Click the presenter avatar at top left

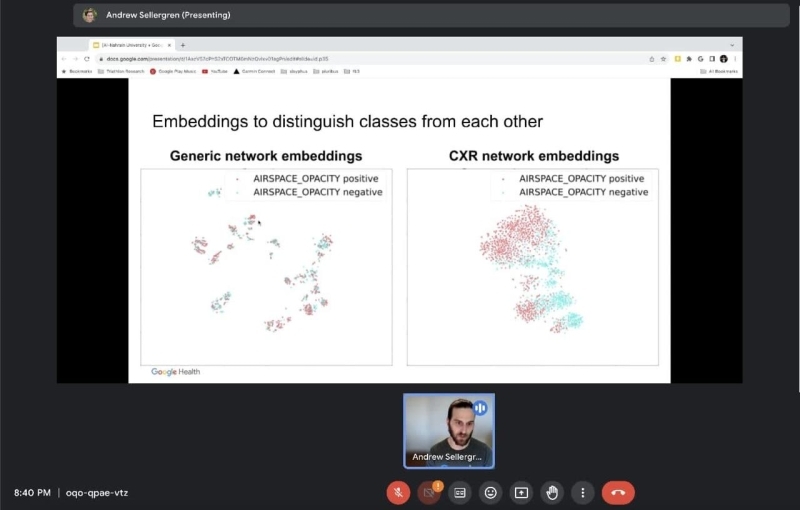tap(90, 15)
